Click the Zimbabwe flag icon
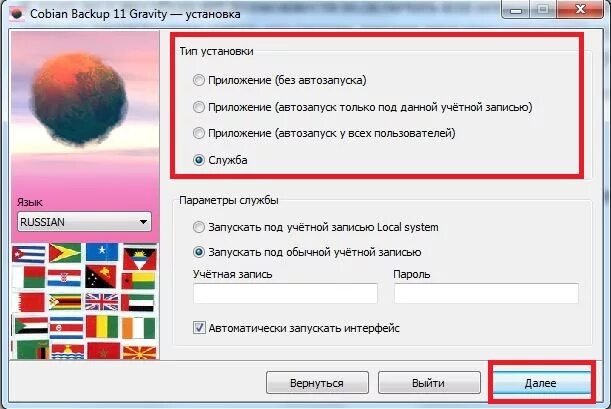 [65, 302]
